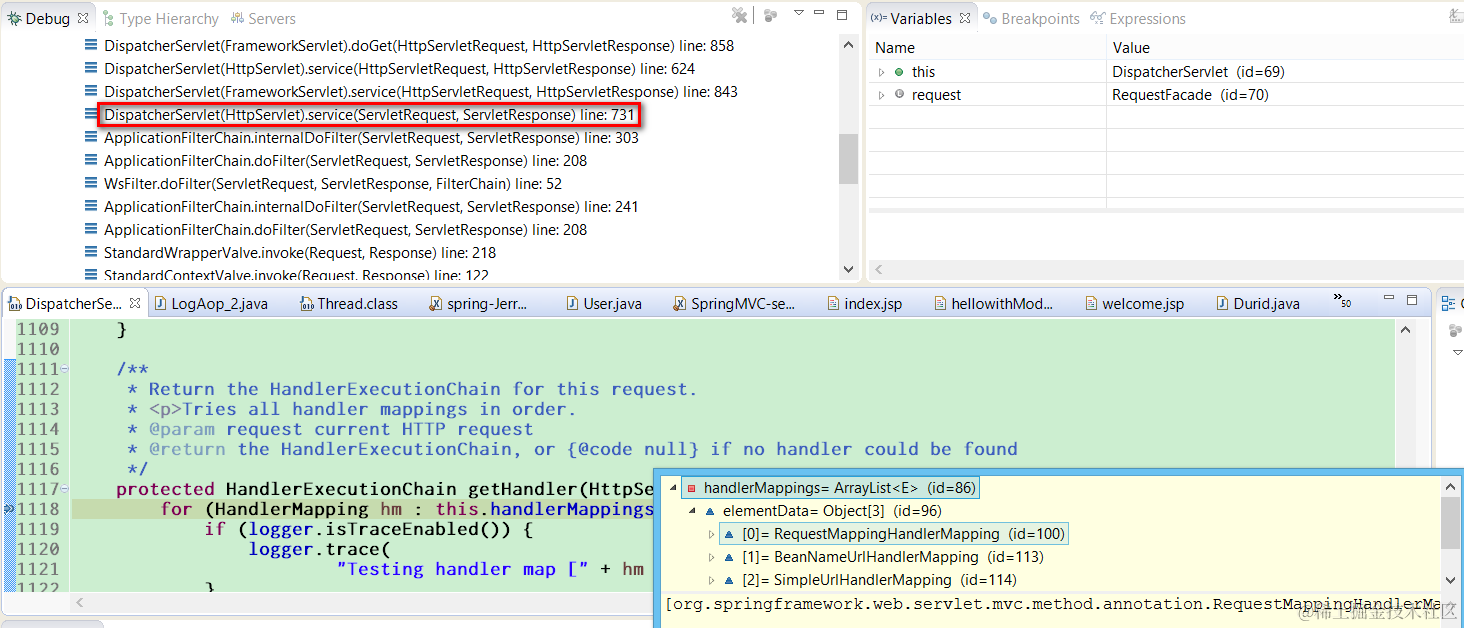1464x628 pixels.
Task: Show hidden editor tabs list (»50)
Action: point(1342,300)
